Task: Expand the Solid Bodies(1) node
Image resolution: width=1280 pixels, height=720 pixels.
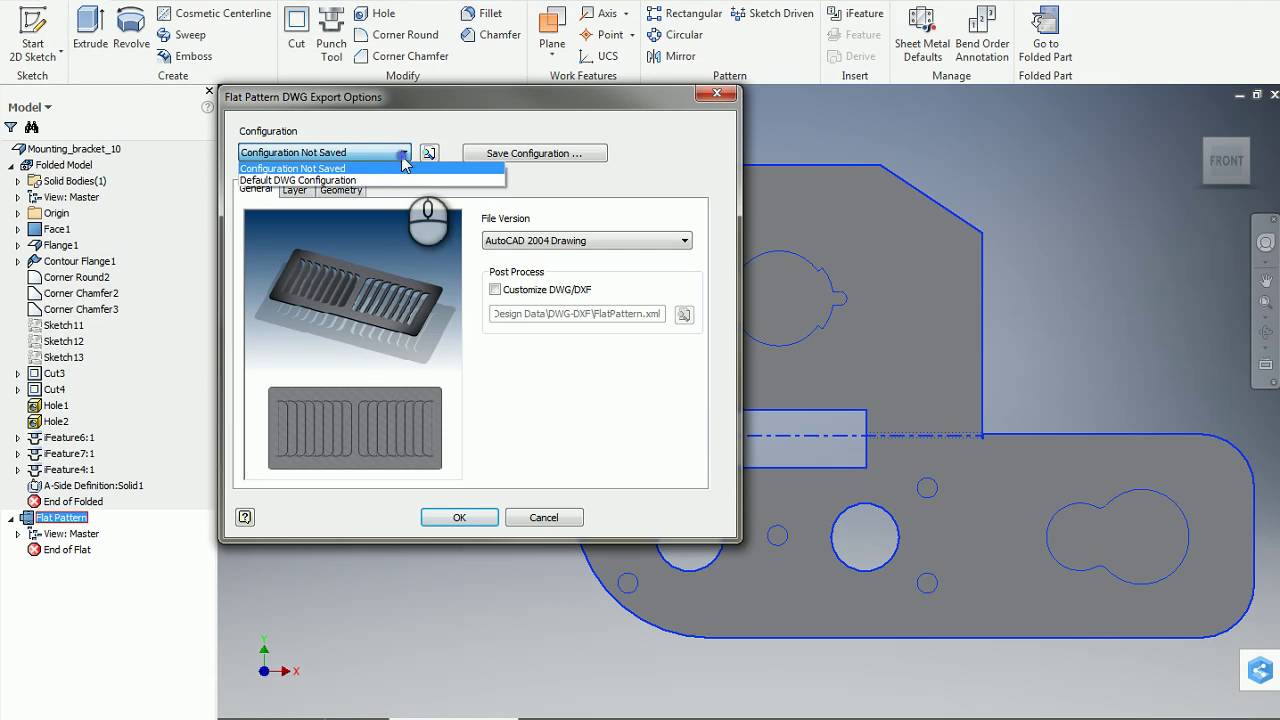Action: click(18, 181)
